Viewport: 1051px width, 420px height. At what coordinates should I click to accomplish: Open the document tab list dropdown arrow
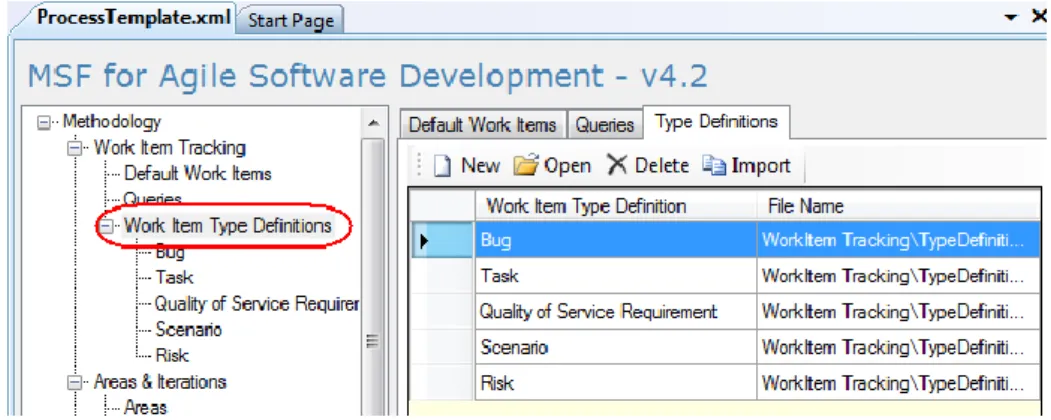1011,17
